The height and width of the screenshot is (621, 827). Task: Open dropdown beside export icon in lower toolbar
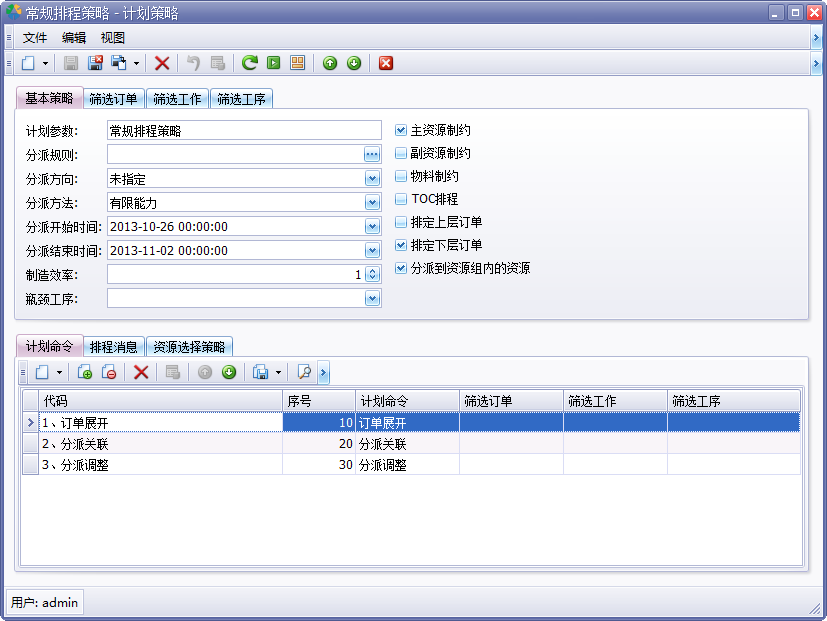click(x=278, y=372)
